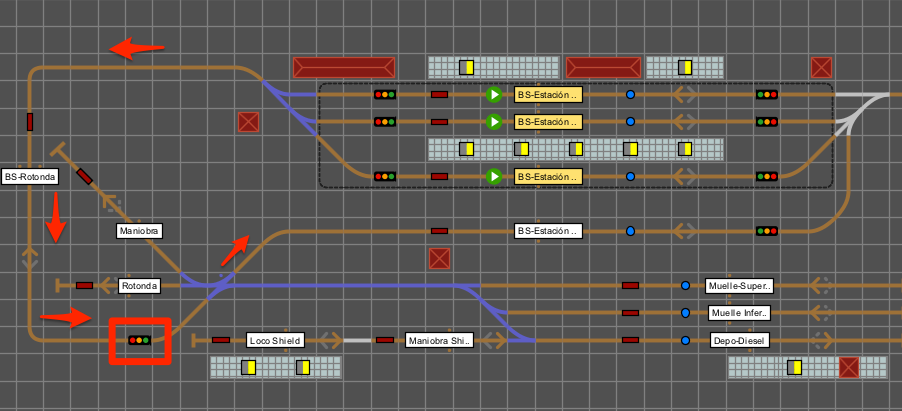Select the Loco Shield block label
Viewport: 902px width, 411px height.
(275, 340)
